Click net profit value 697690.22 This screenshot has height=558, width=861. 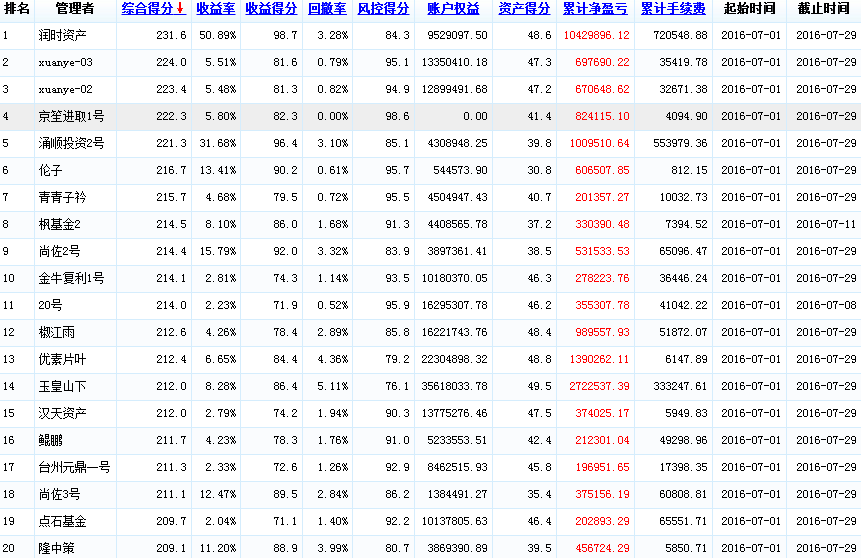(602, 62)
